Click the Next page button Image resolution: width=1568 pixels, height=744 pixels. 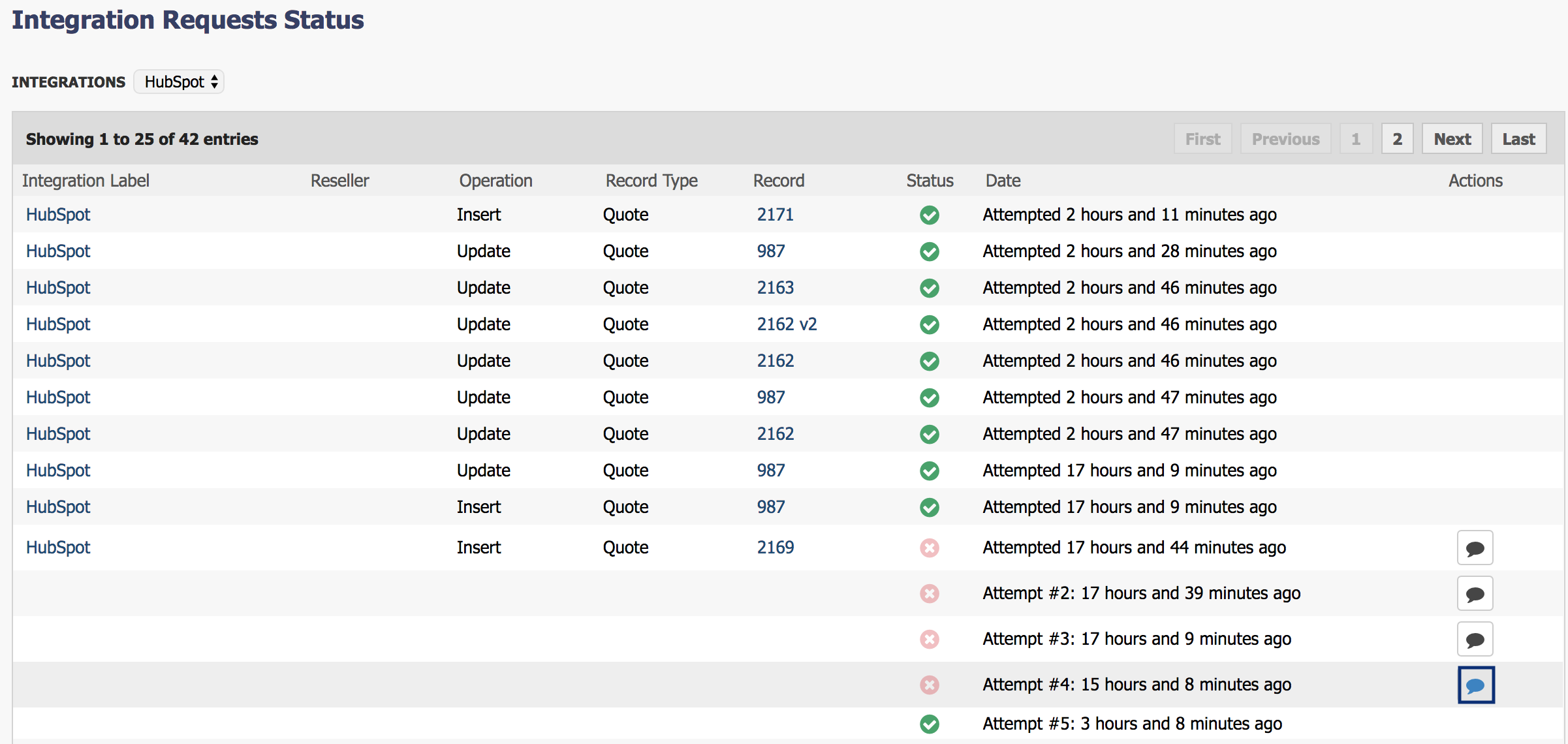click(x=1452, y=139)
